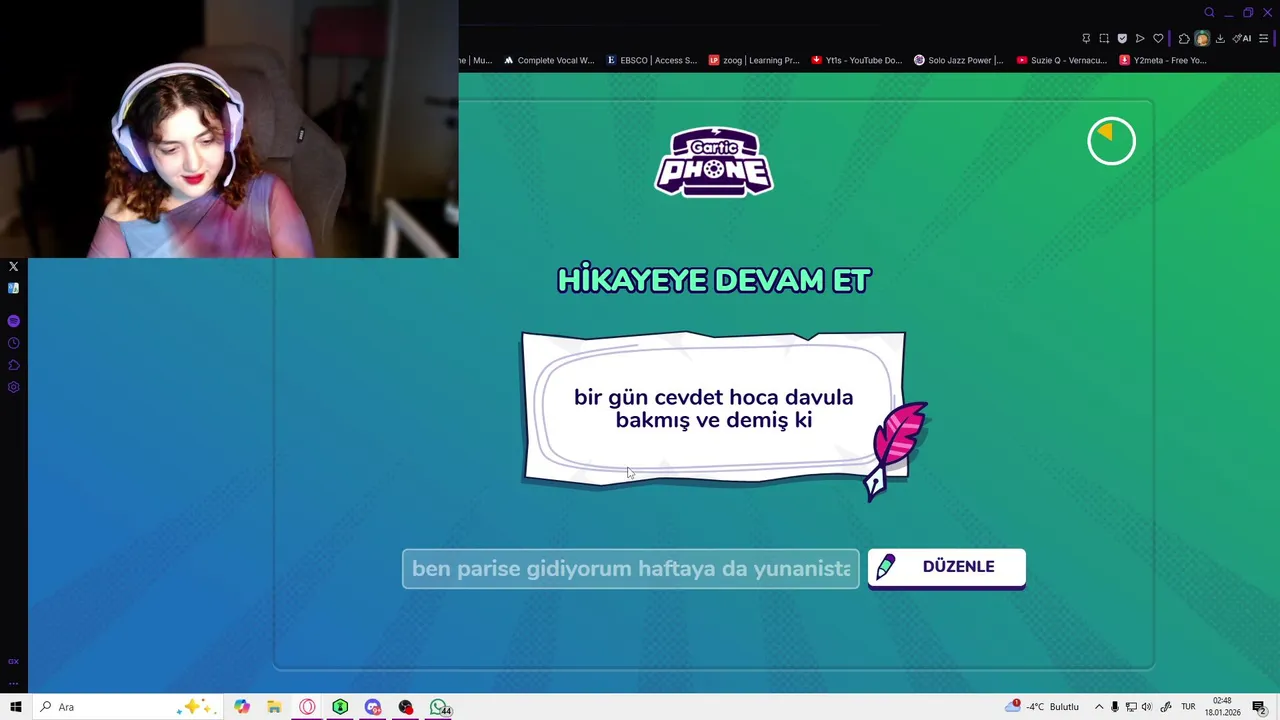1280x720 pixels.
Task: Open the purple messenger icon in the sidebar
Action: pyautogui.click(x=14, y=321)
